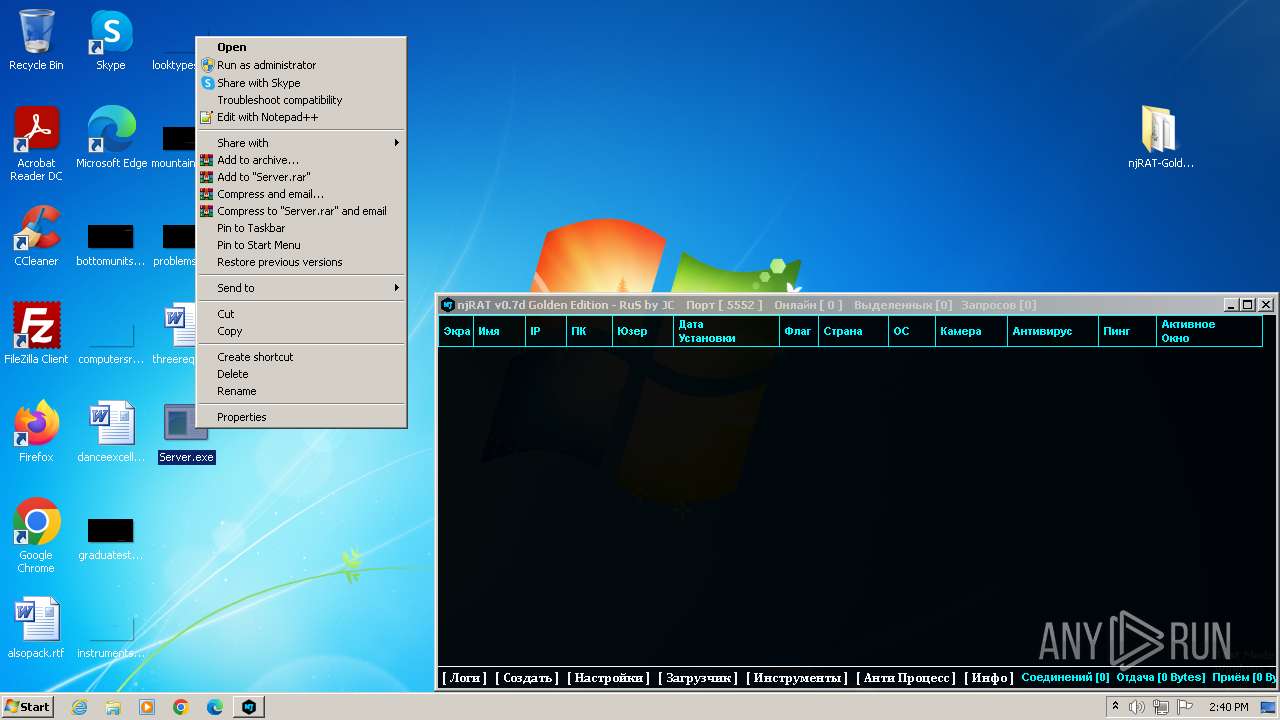
Task: Open the Action Center flag icon
Action: point(1184,707)
